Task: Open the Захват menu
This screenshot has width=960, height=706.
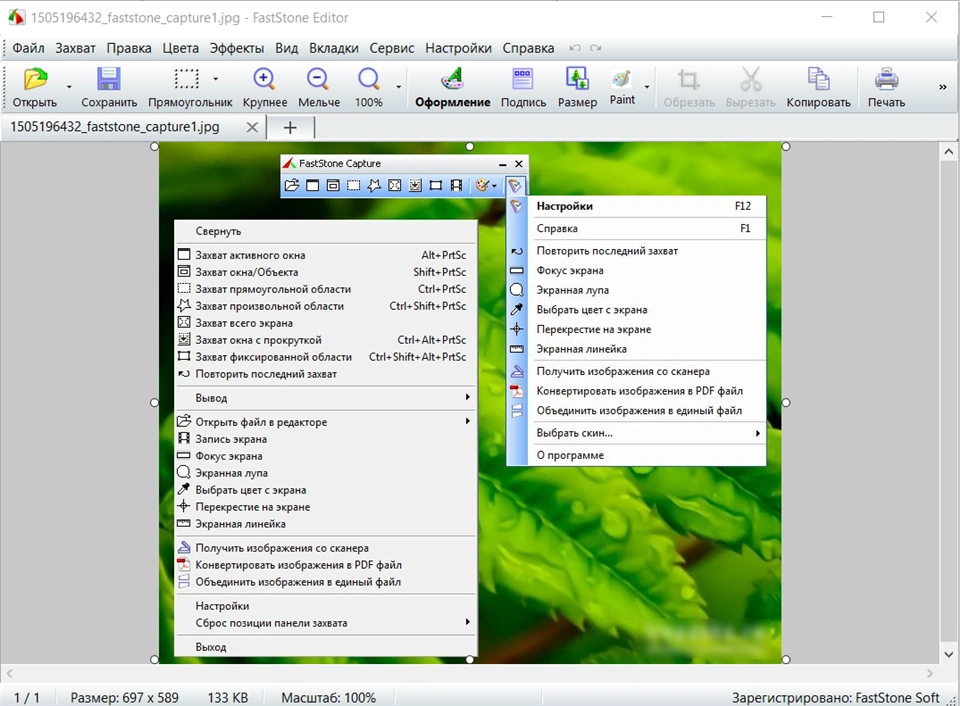Action: coord(75,48)
